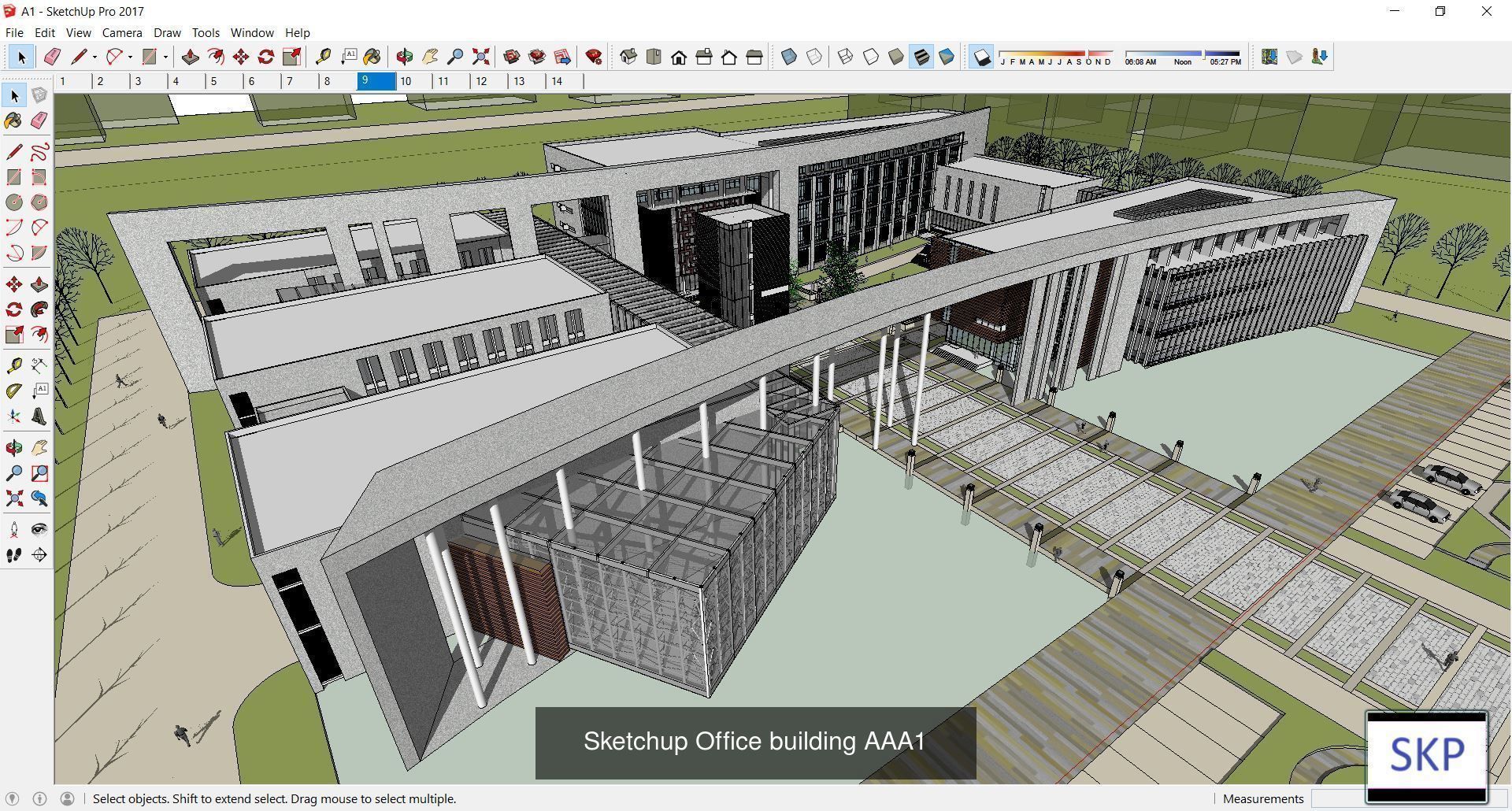Screen dimensions: 1512x811
Task: Select the Polygon tool
Action: 39,202
